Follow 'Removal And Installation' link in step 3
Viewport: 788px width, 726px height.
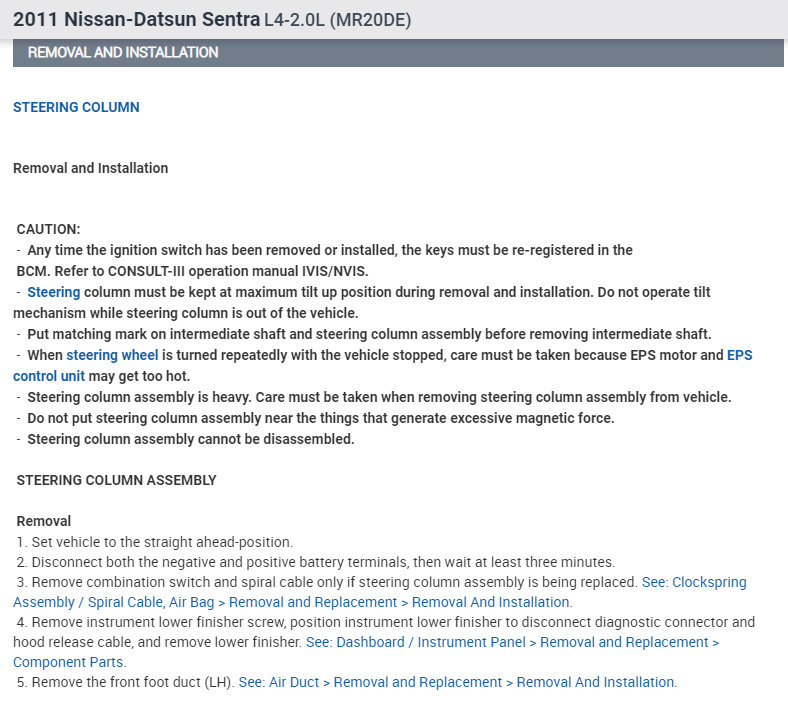[x=490, y=602]
